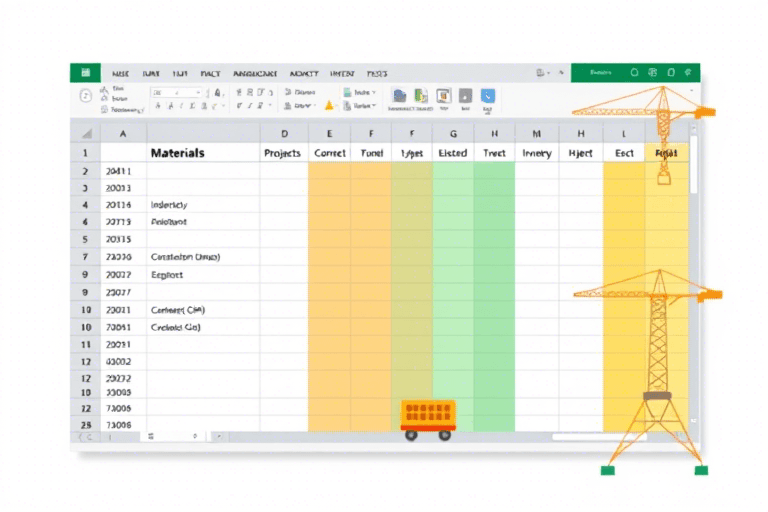Select the Materials header cell
This screenshot has width=768, height=512.
point(177,153)
